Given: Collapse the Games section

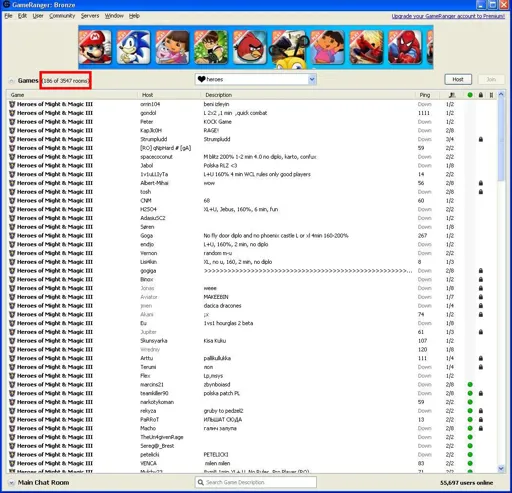Looking at the screenshot, I should [x=11, y=81].
